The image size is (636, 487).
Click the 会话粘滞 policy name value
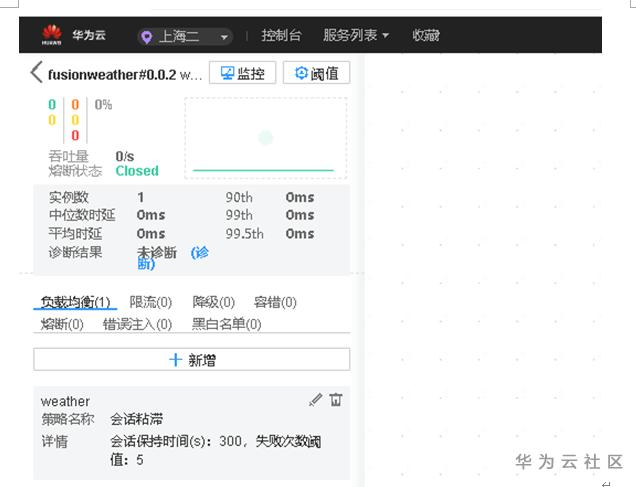point(137,419)
